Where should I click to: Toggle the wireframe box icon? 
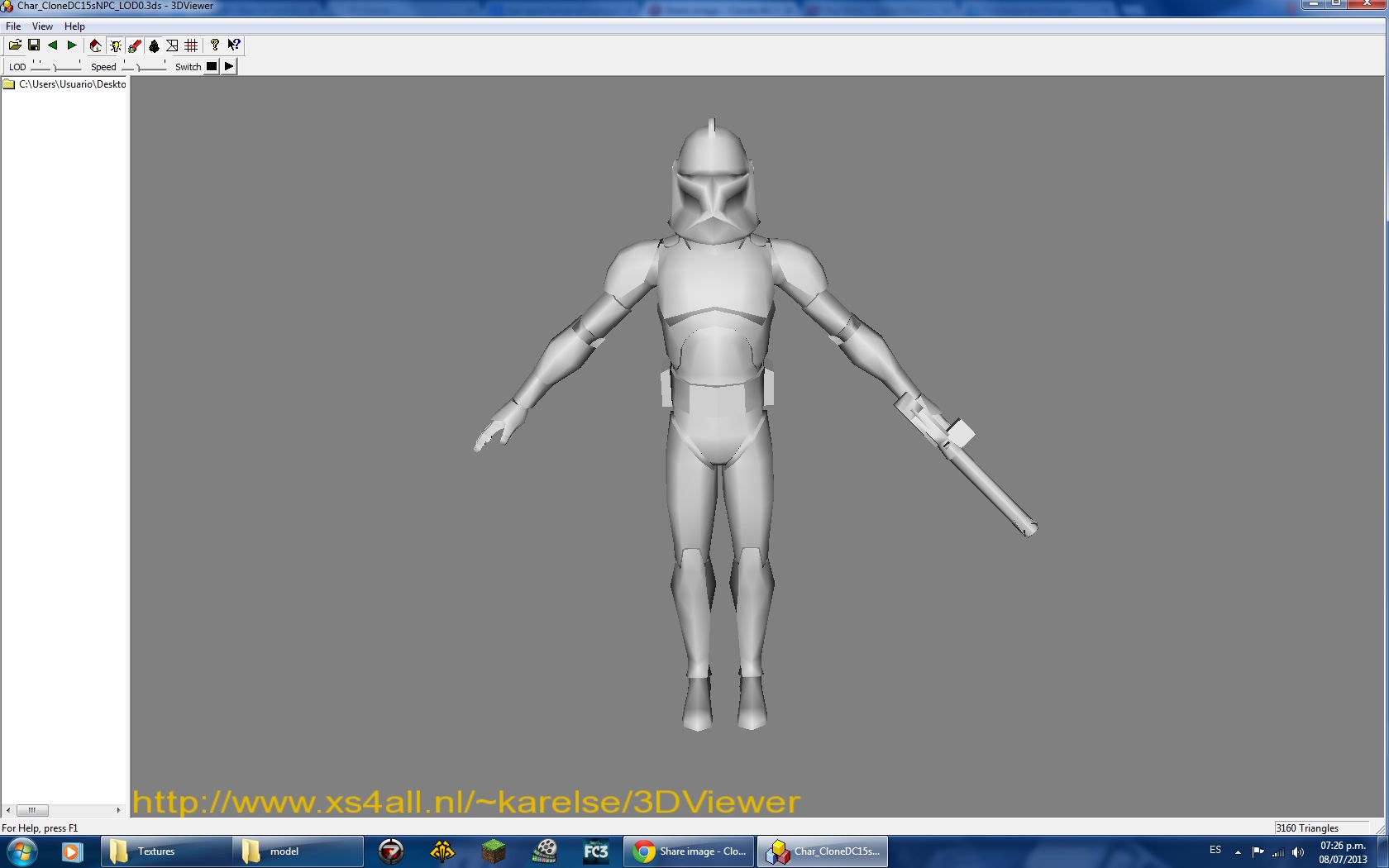coord(172,45)
